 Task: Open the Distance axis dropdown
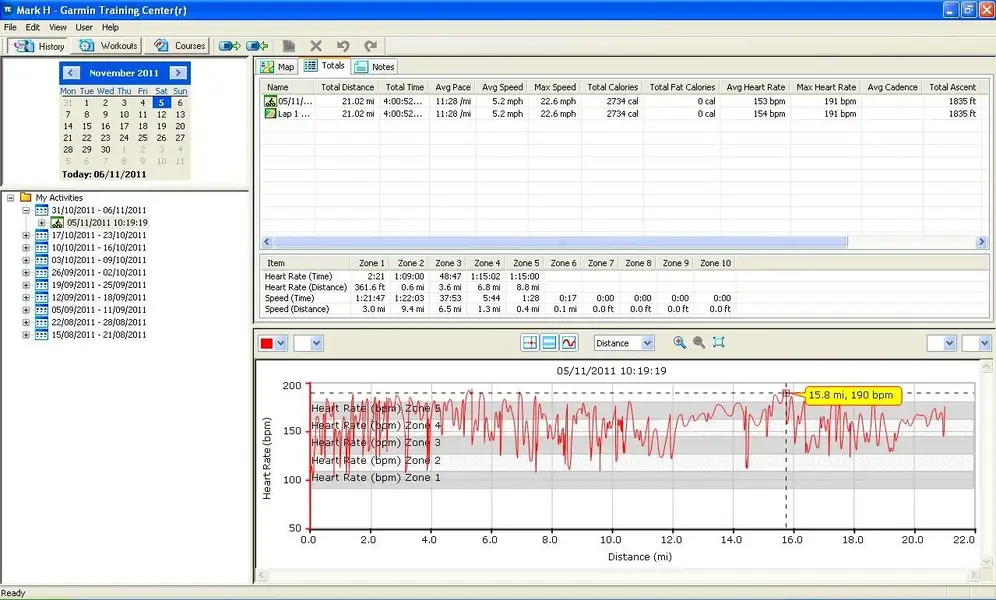[x=647, y=343]
